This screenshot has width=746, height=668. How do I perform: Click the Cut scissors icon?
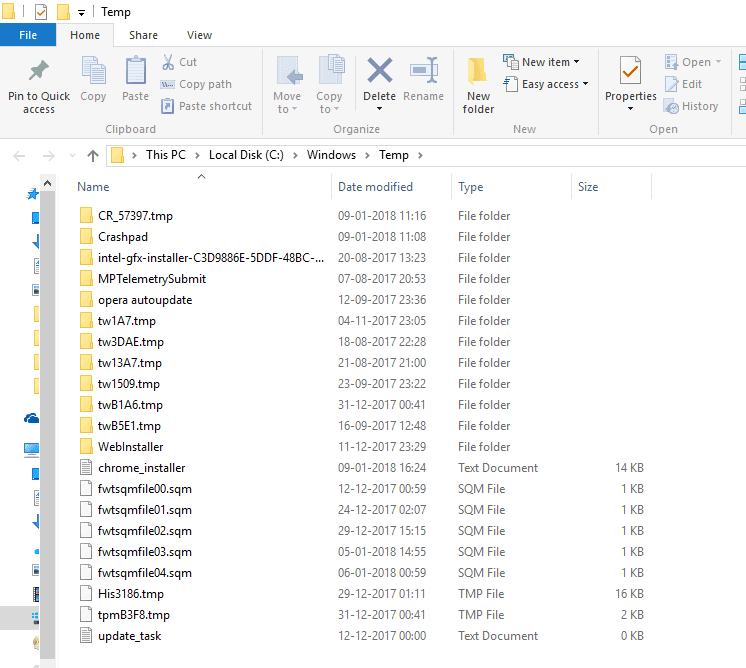pyautogui.click(x=168, y=62)
